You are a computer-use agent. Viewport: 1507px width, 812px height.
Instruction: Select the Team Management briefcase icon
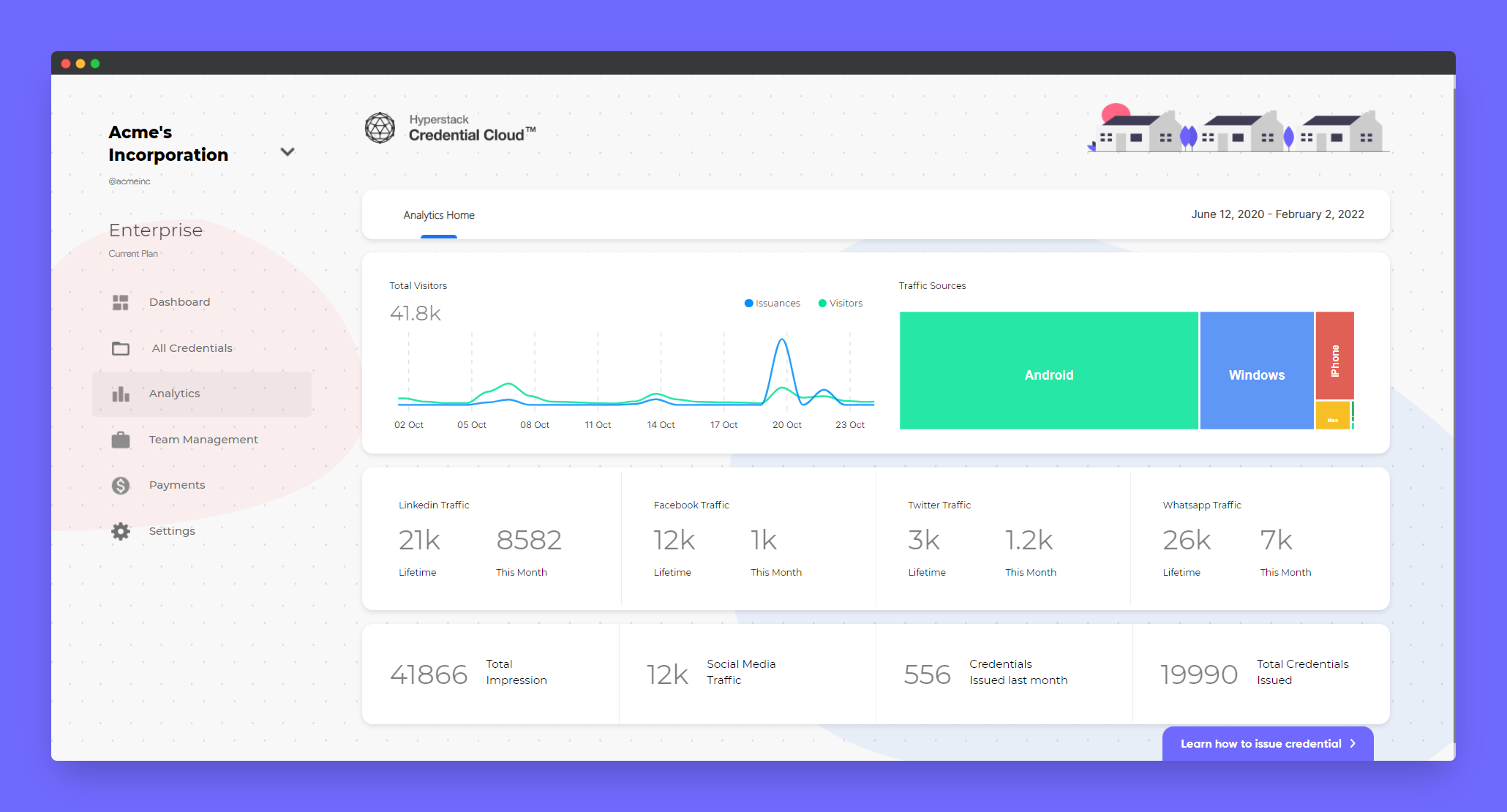(121, 439)
